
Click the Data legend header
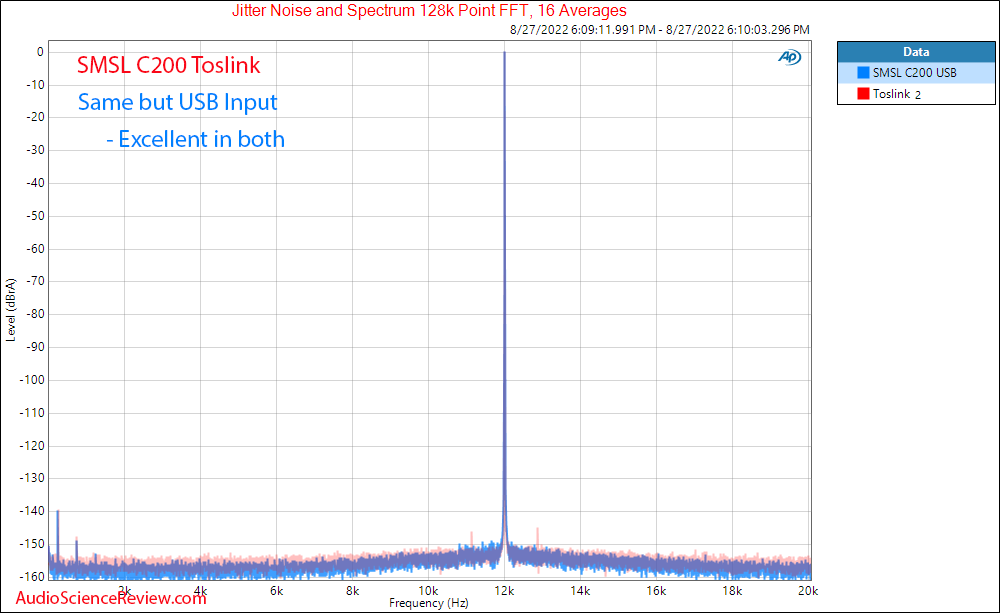point(916,52)
